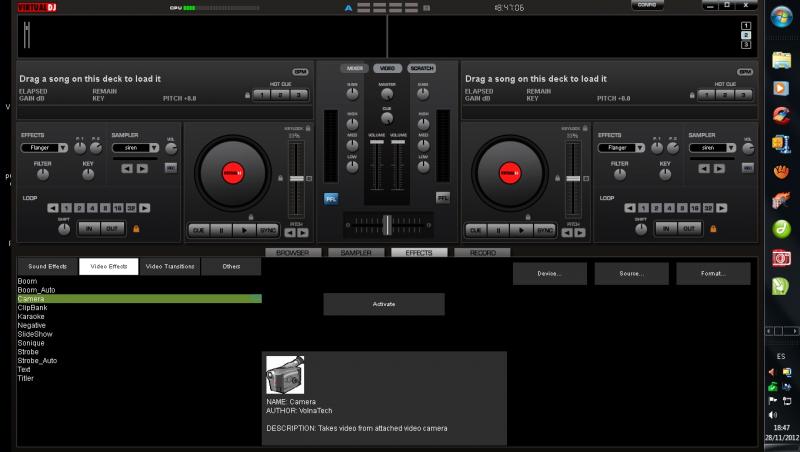The height and width of the screenshot is (452, 800).
Task: Click left deck loop OUT button
Action: [x=112, y=229]
